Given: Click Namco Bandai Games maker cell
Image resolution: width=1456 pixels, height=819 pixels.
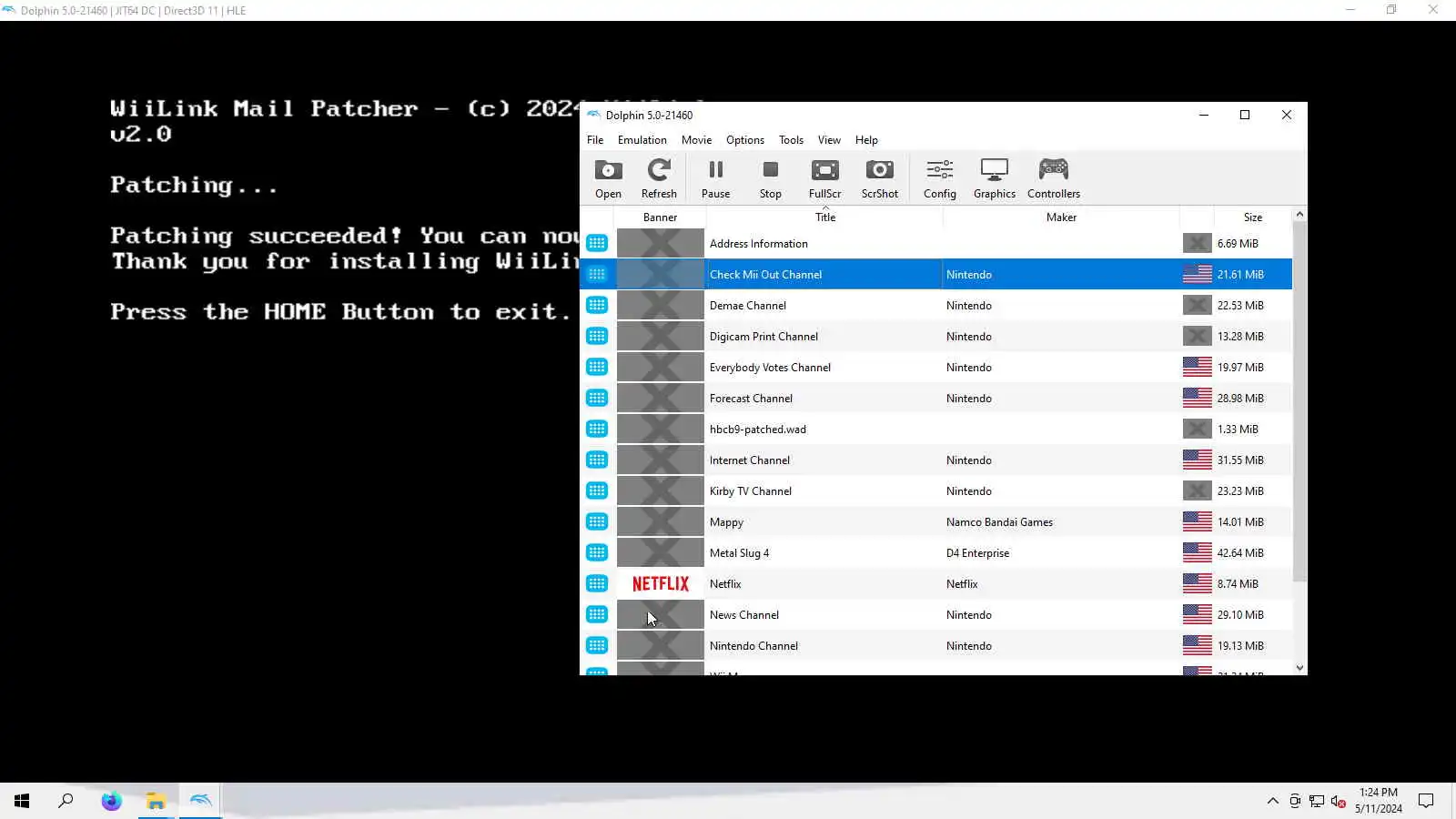Looking at the screenshot, I should [x=999, y=522].
